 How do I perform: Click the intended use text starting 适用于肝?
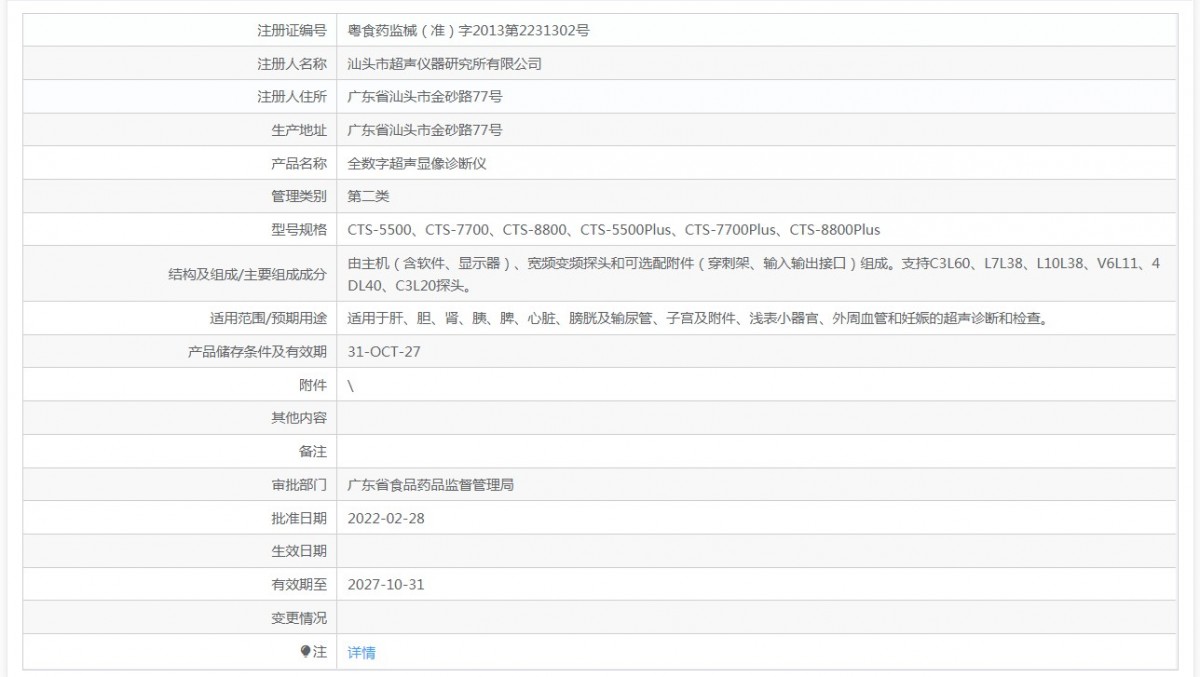(697, 318)
